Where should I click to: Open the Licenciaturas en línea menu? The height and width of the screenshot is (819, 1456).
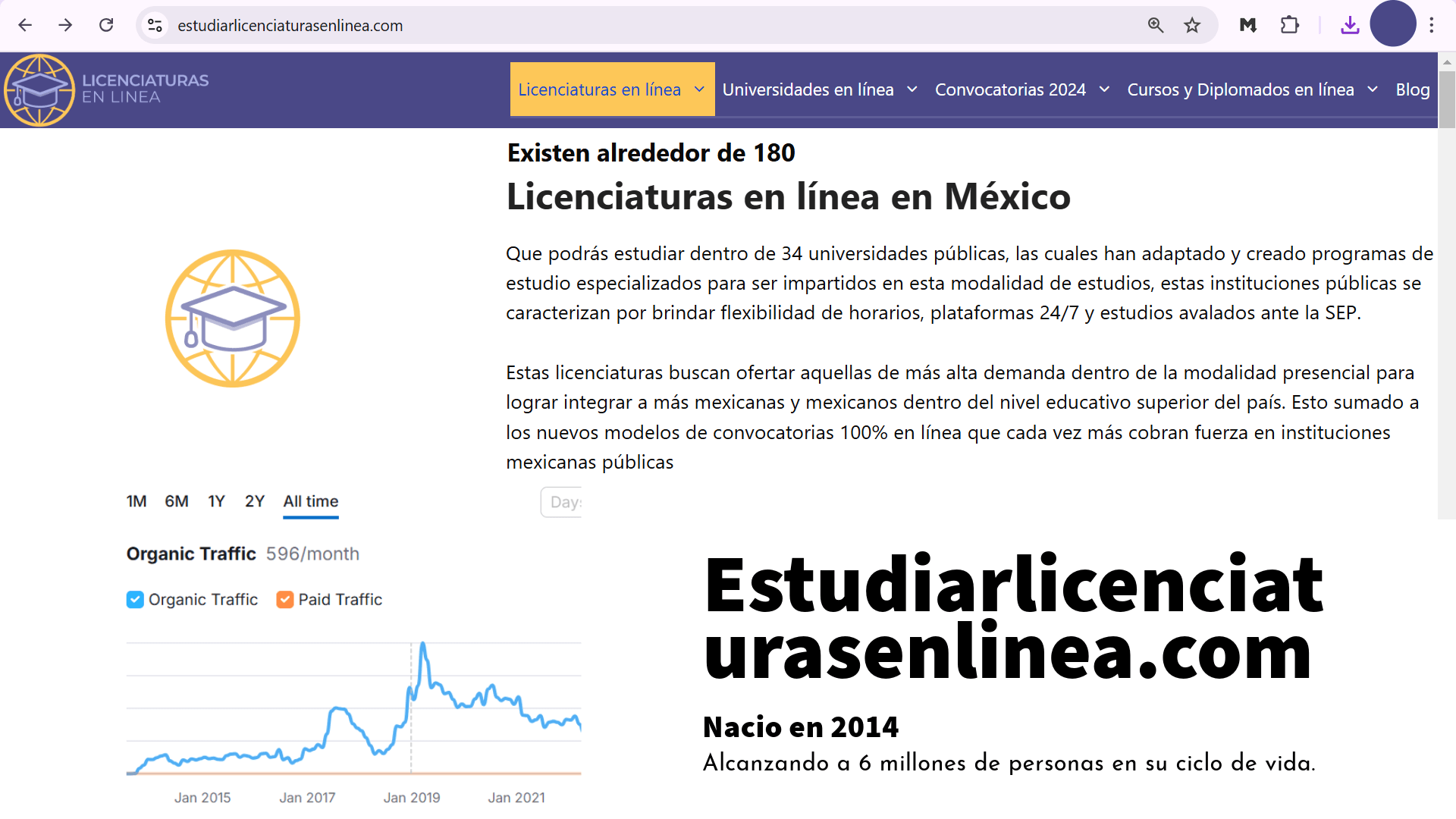pos(612,89)
